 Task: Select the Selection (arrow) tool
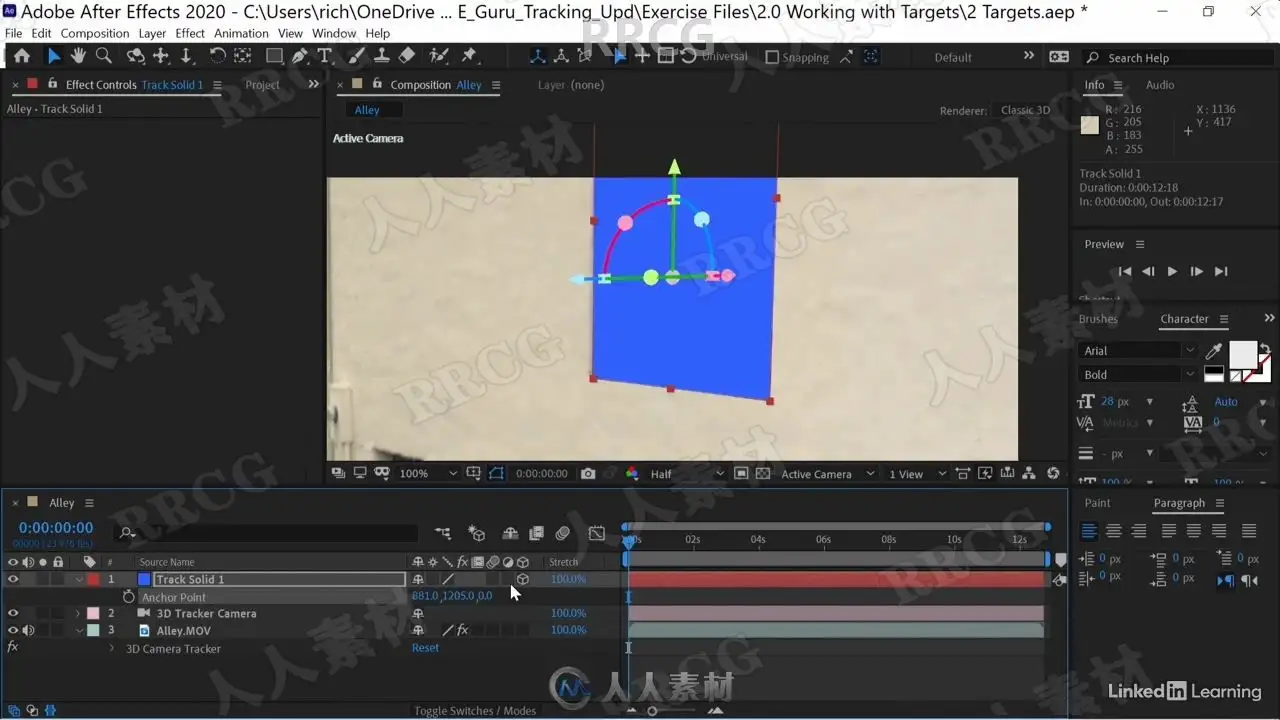pos(54,57)
